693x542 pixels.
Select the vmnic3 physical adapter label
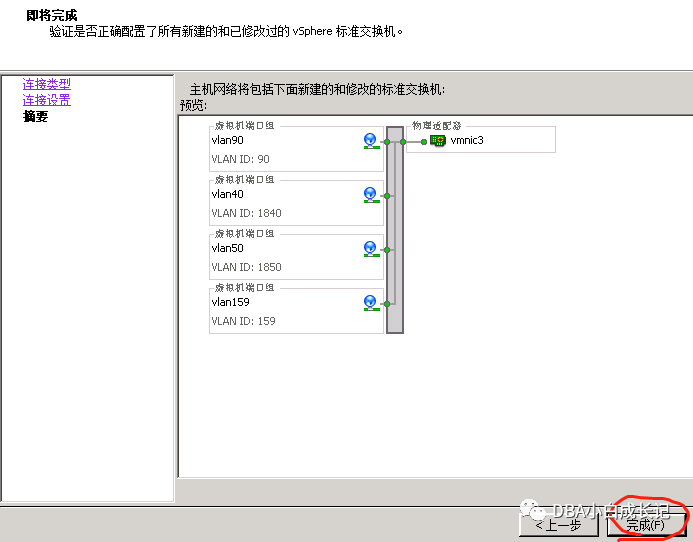click(467, 140)
